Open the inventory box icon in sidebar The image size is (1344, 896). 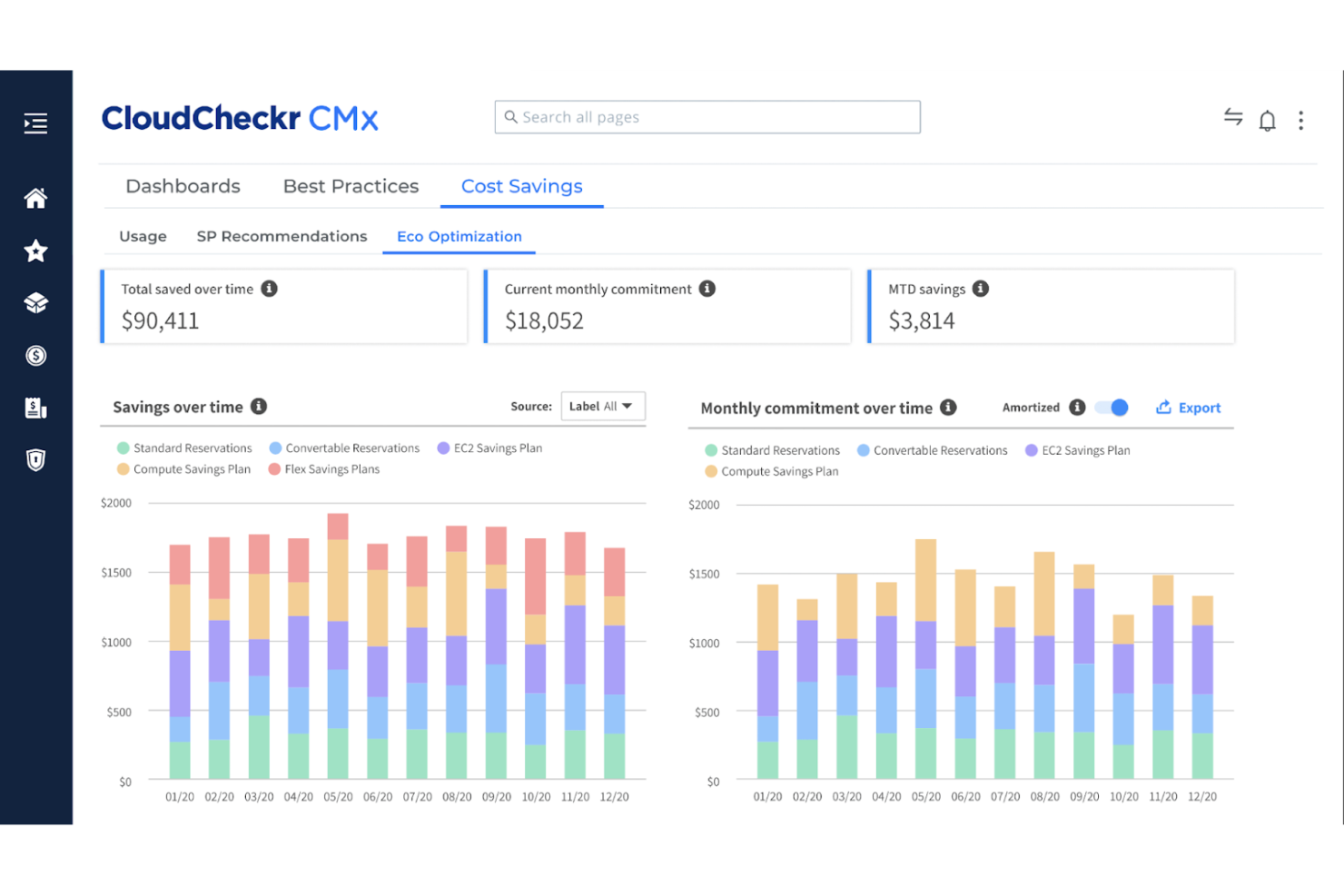[x=35, y=303]
